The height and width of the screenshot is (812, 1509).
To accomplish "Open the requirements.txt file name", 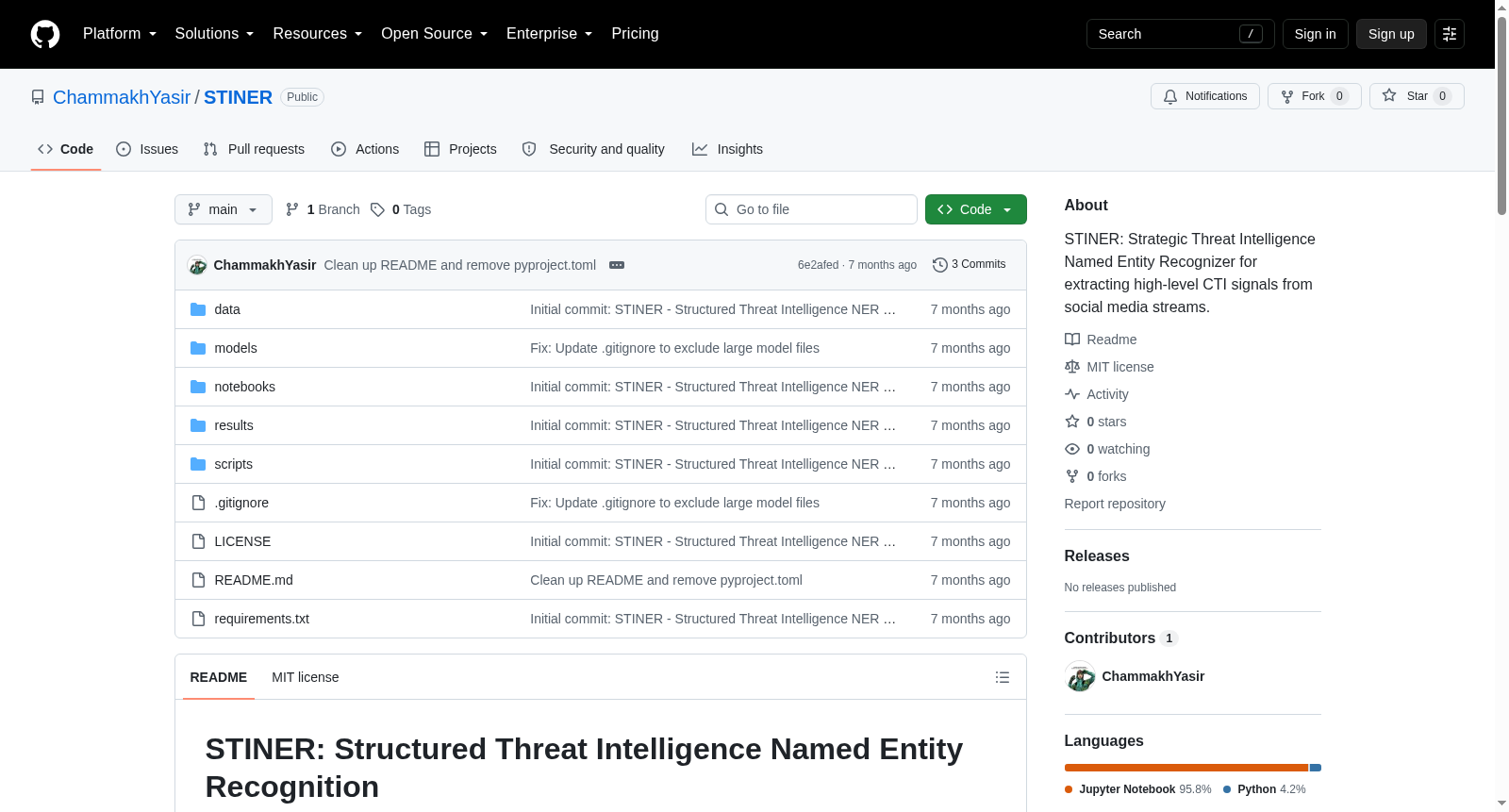I will [x=262, y=619].
